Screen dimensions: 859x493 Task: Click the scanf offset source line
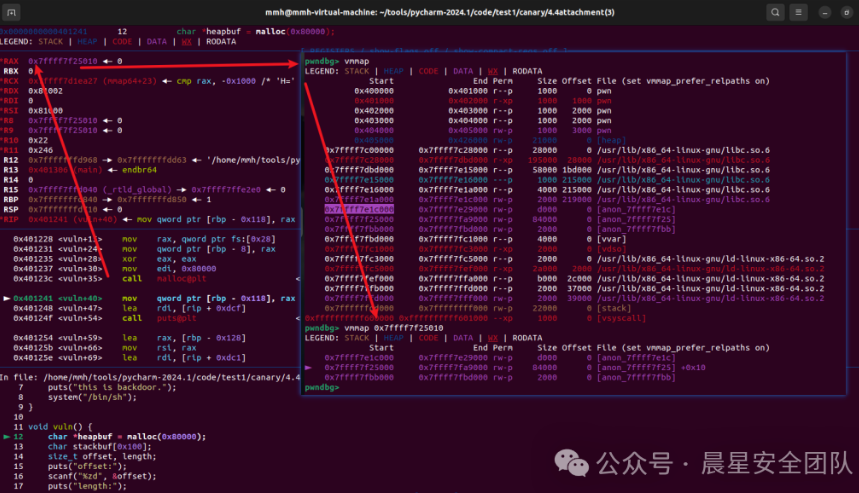(x=90, y=477)
